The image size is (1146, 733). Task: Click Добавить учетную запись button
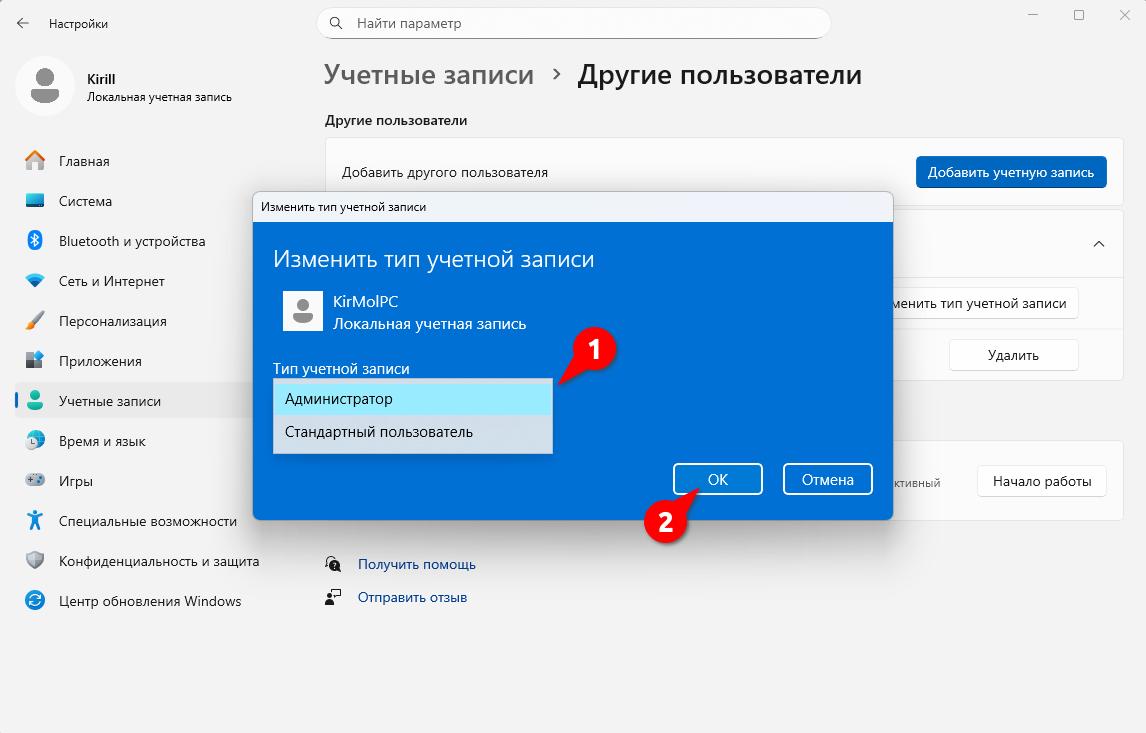click(x=1011, y=172)
